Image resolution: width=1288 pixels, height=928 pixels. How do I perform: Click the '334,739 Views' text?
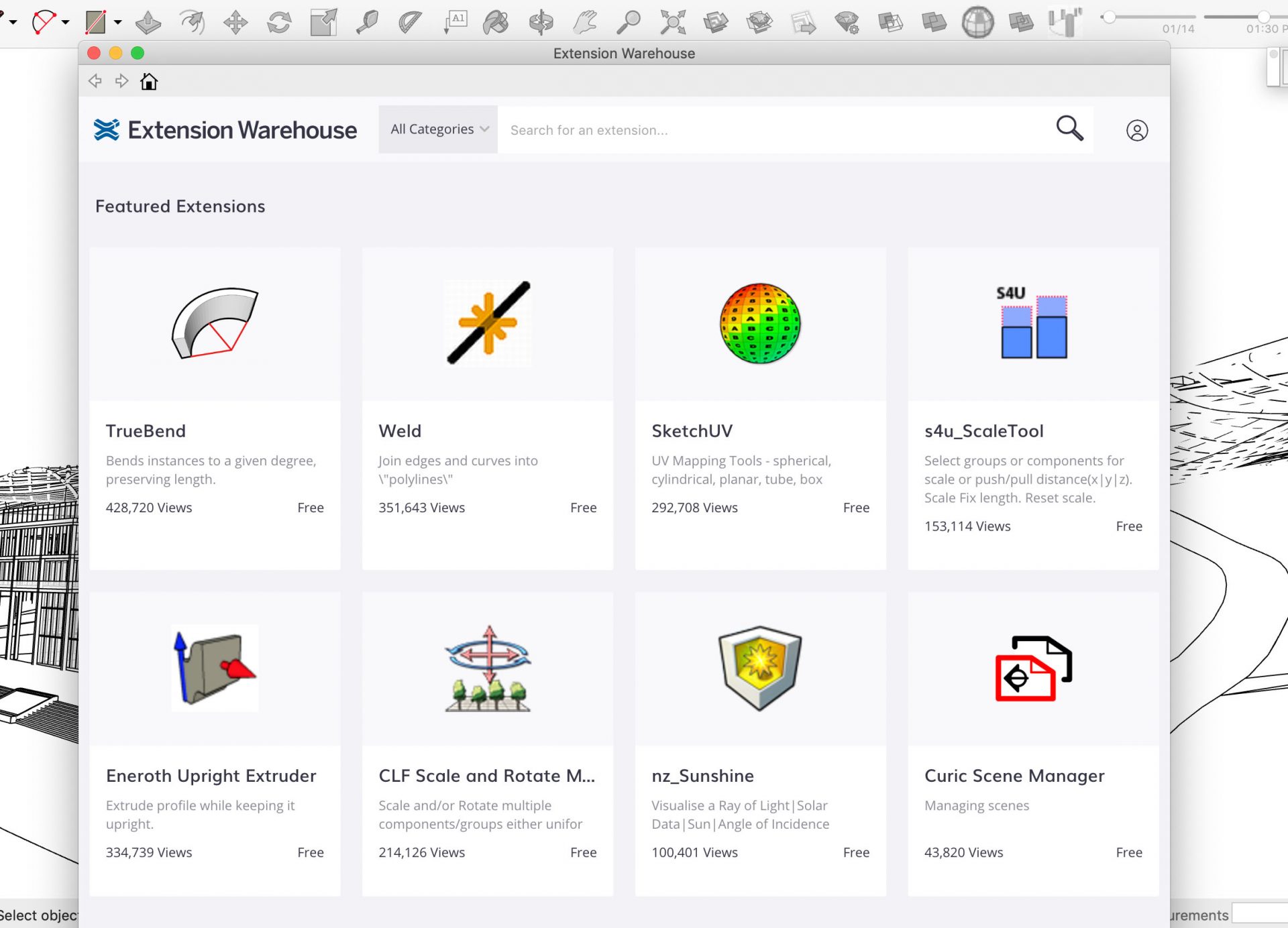pyautogui.click(x=149, y=852)
